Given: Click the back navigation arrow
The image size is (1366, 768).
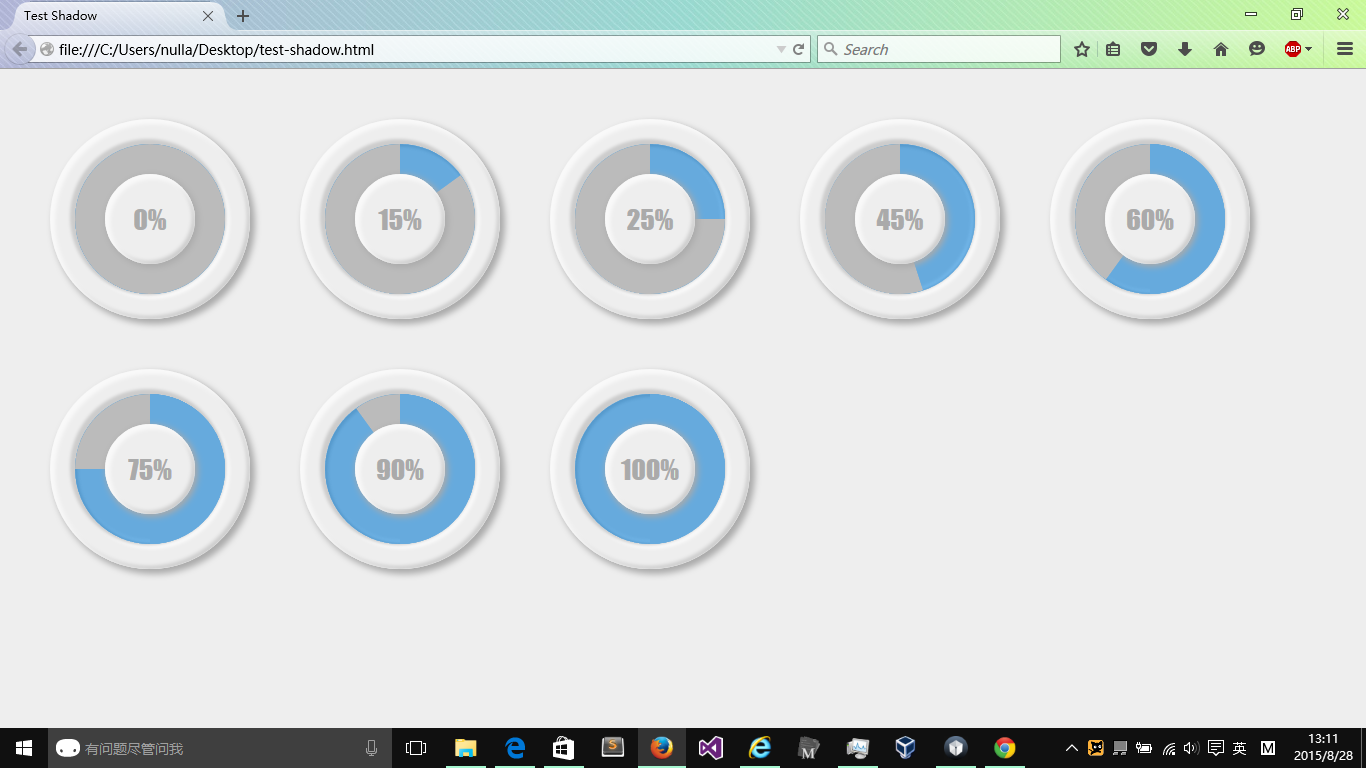Looking at the screenshot, I should (x=20, y=49).
